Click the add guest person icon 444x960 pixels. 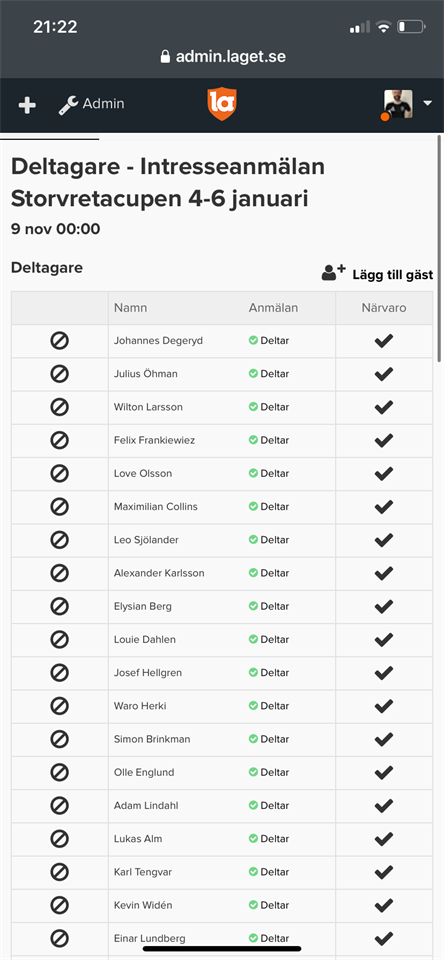pyautogui.click(x=334, y=272)
